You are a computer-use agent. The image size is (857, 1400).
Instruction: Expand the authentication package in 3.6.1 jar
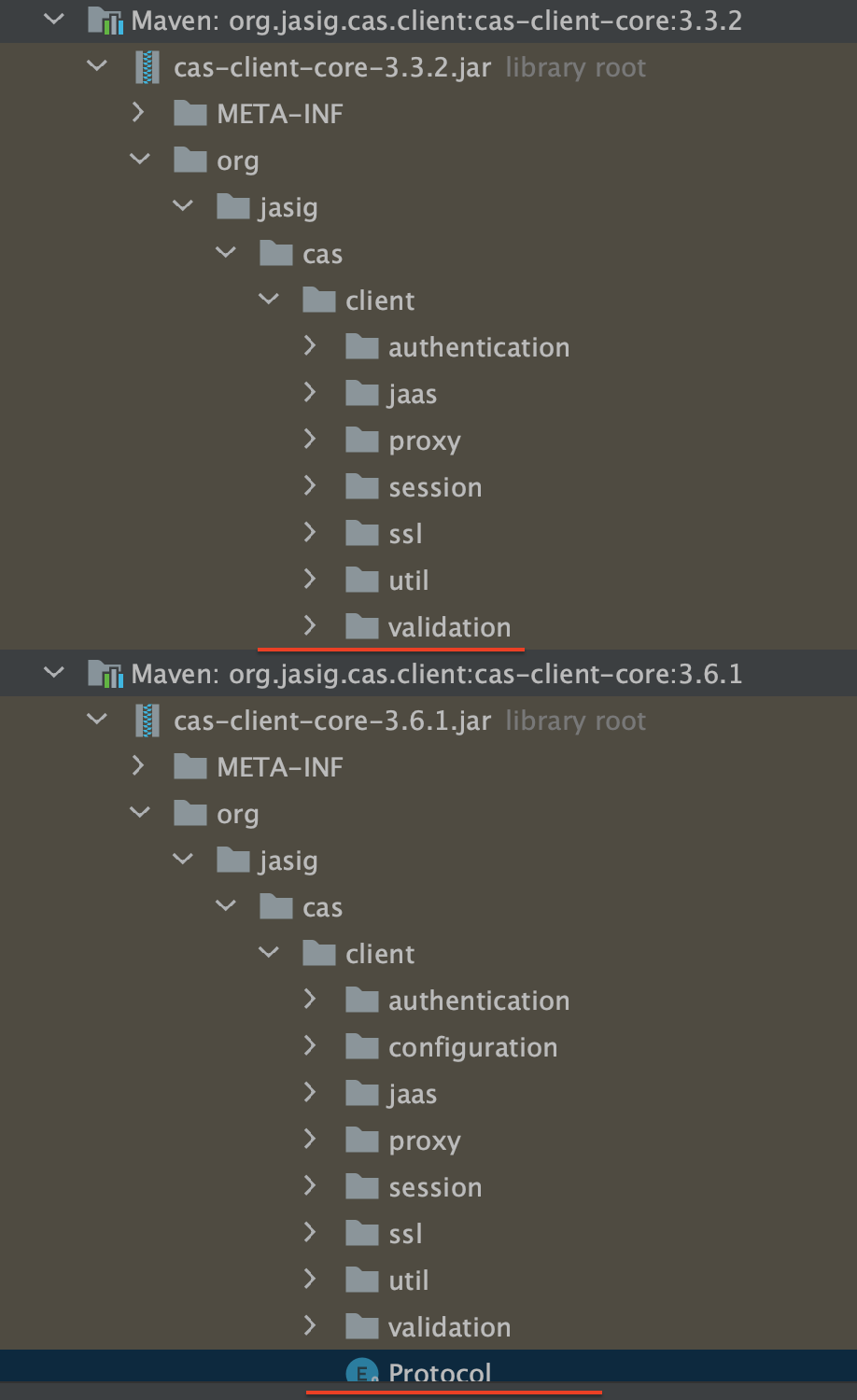pyautogui.click(x=311, y=1000)
